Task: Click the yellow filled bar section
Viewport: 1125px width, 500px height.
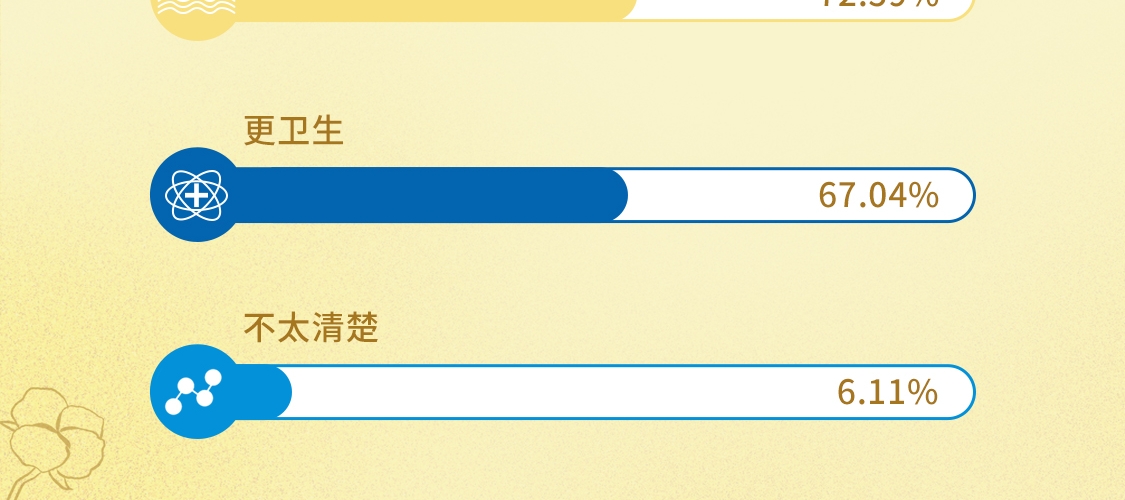Action: click(430, 8)
